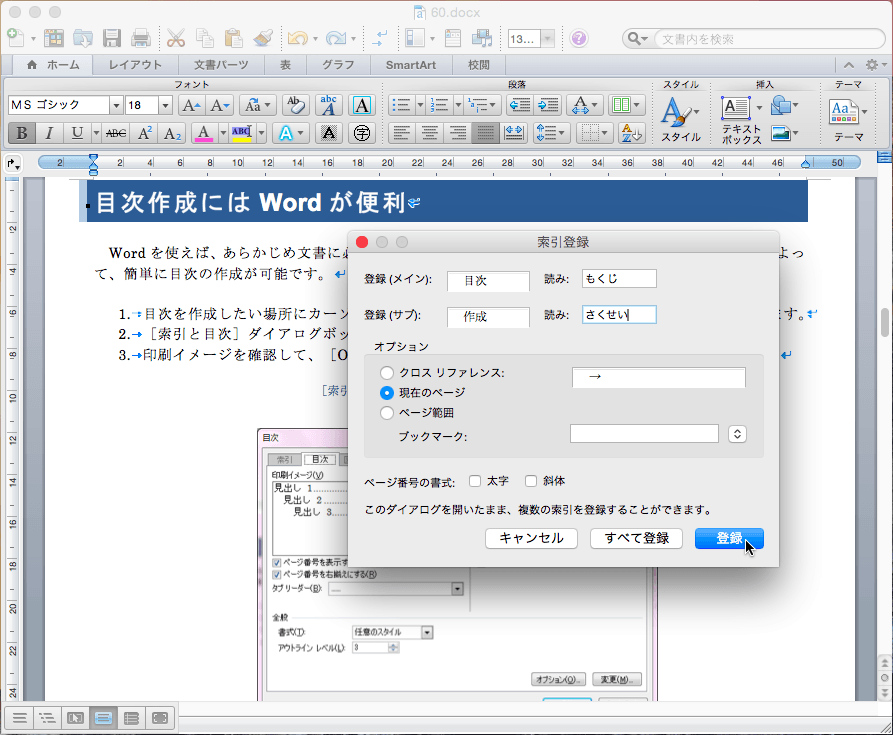This screenshot has height=735, width=893.
Task: Click 登録 button in dialog
Action: click(x=729, y=538)
